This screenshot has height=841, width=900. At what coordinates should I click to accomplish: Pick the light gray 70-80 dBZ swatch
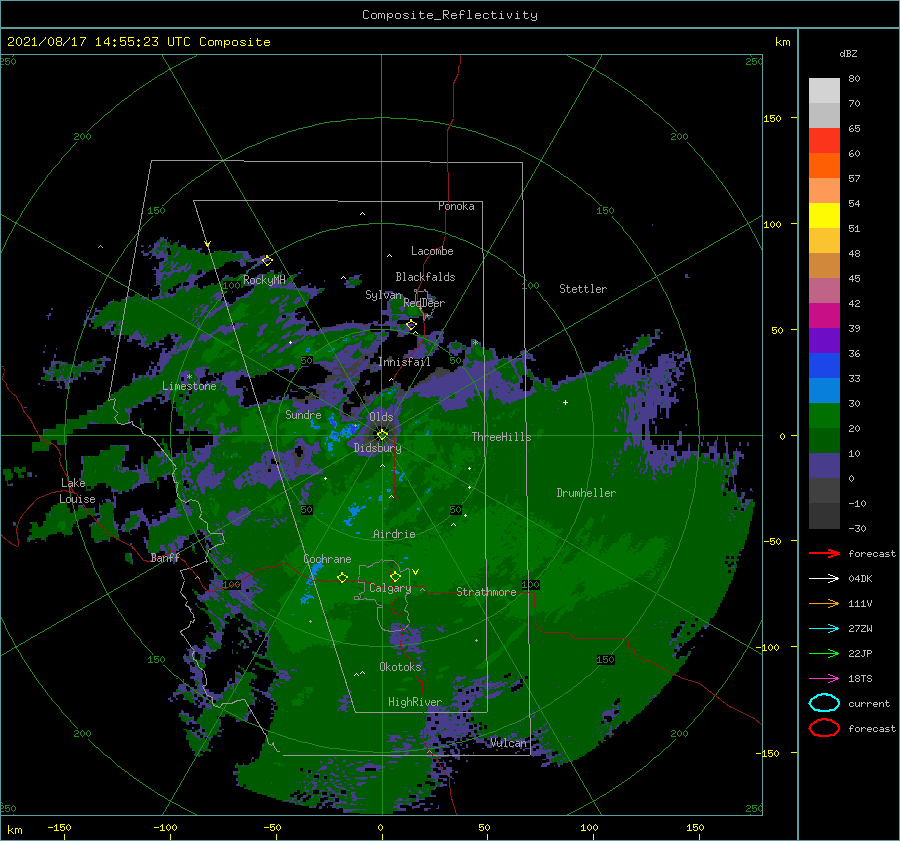tap(824, 91)
